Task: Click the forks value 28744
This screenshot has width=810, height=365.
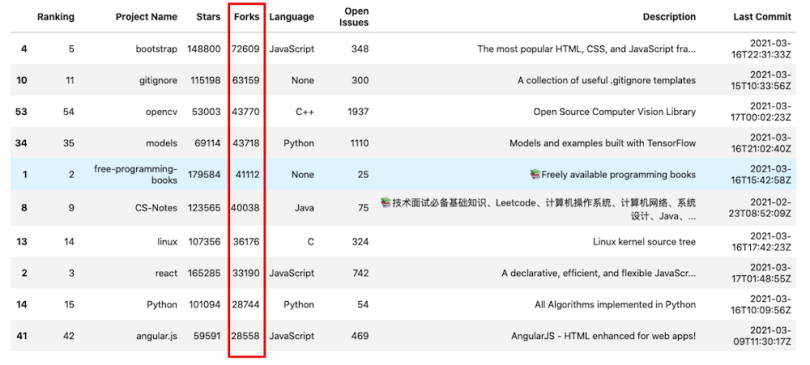Action: pyautogui.click(x=246, y=305)
